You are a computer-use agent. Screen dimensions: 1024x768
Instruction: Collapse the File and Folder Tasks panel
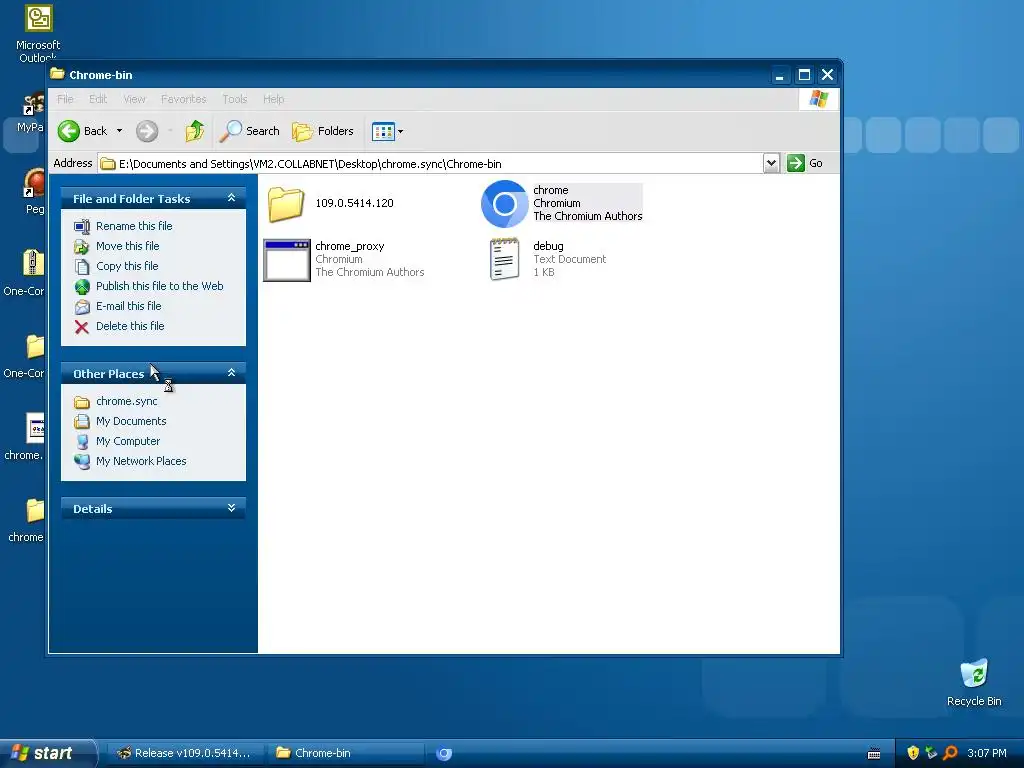pos(231,198)
